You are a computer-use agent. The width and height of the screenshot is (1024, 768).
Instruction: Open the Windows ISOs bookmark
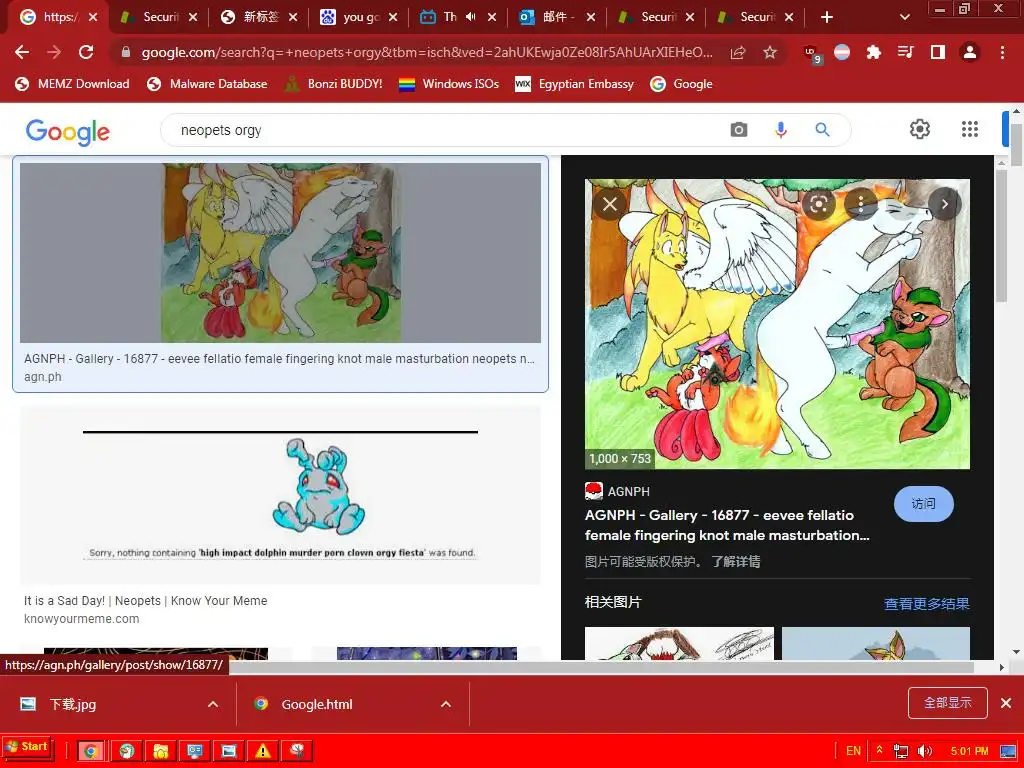[x=449, y=84]
